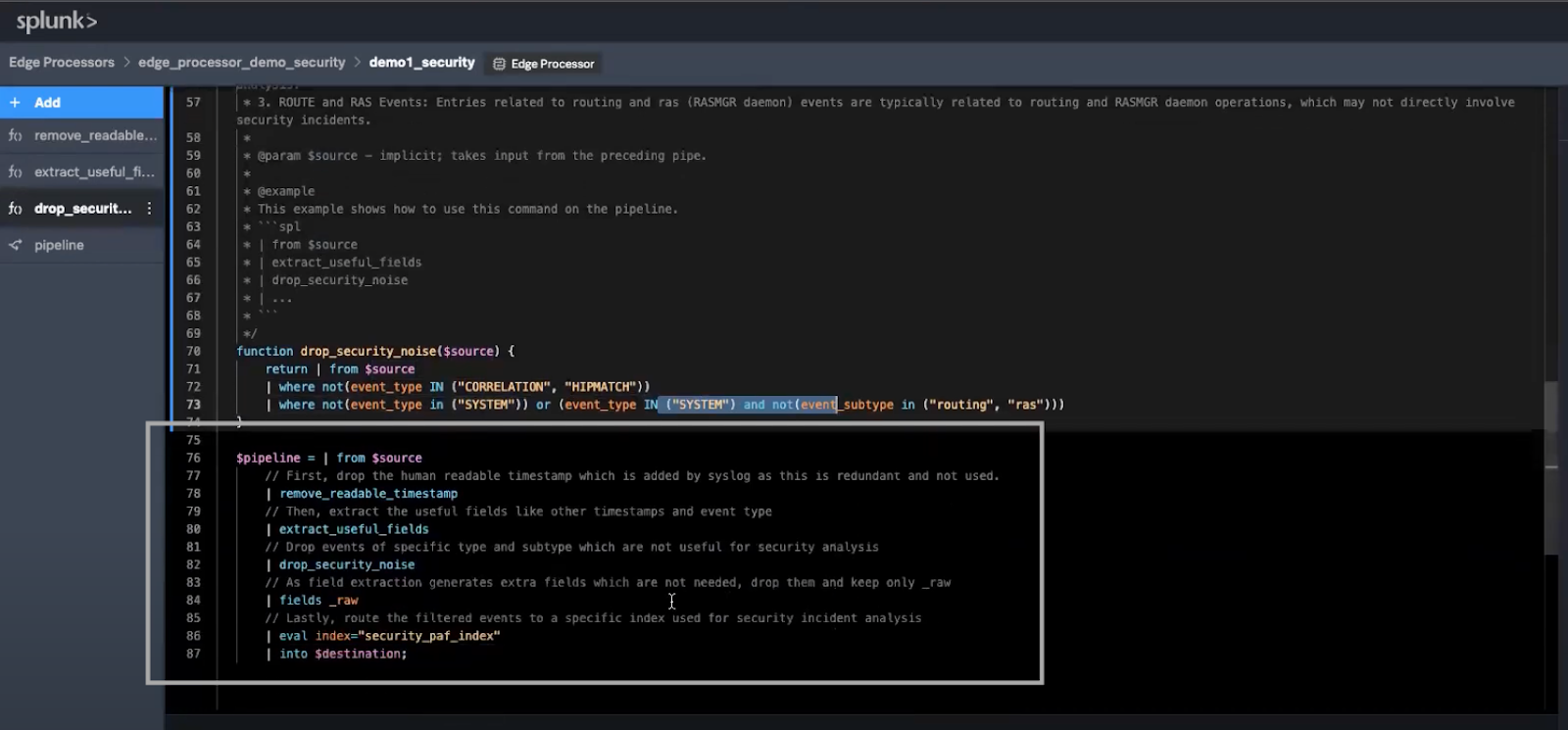
Task: Open more options menu for drop_securit...
Action: 149,208
